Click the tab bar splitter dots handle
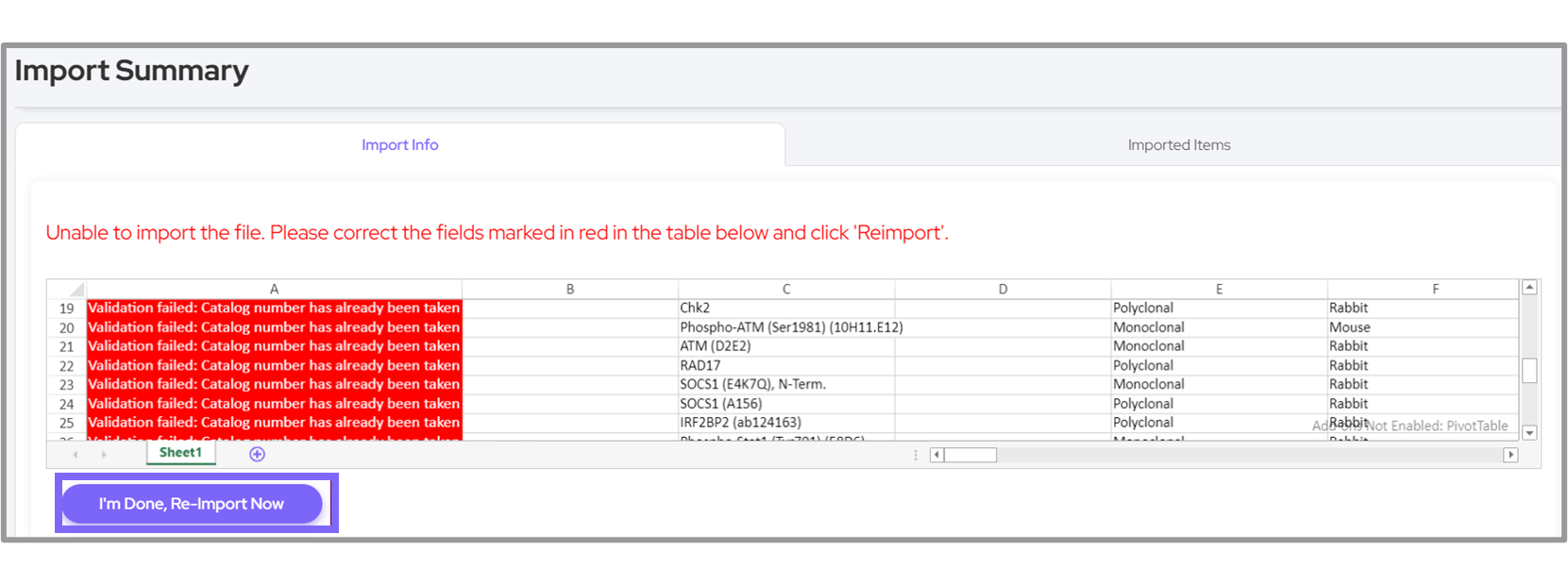 point(915,455)
